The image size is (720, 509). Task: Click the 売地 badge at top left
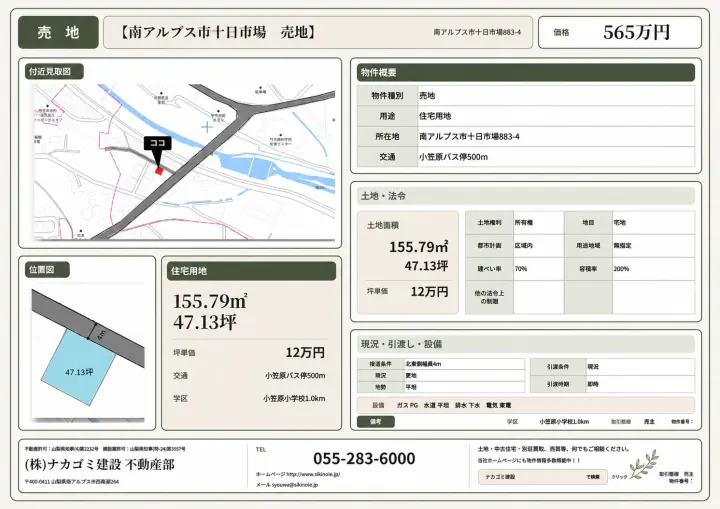pos(58,32)
